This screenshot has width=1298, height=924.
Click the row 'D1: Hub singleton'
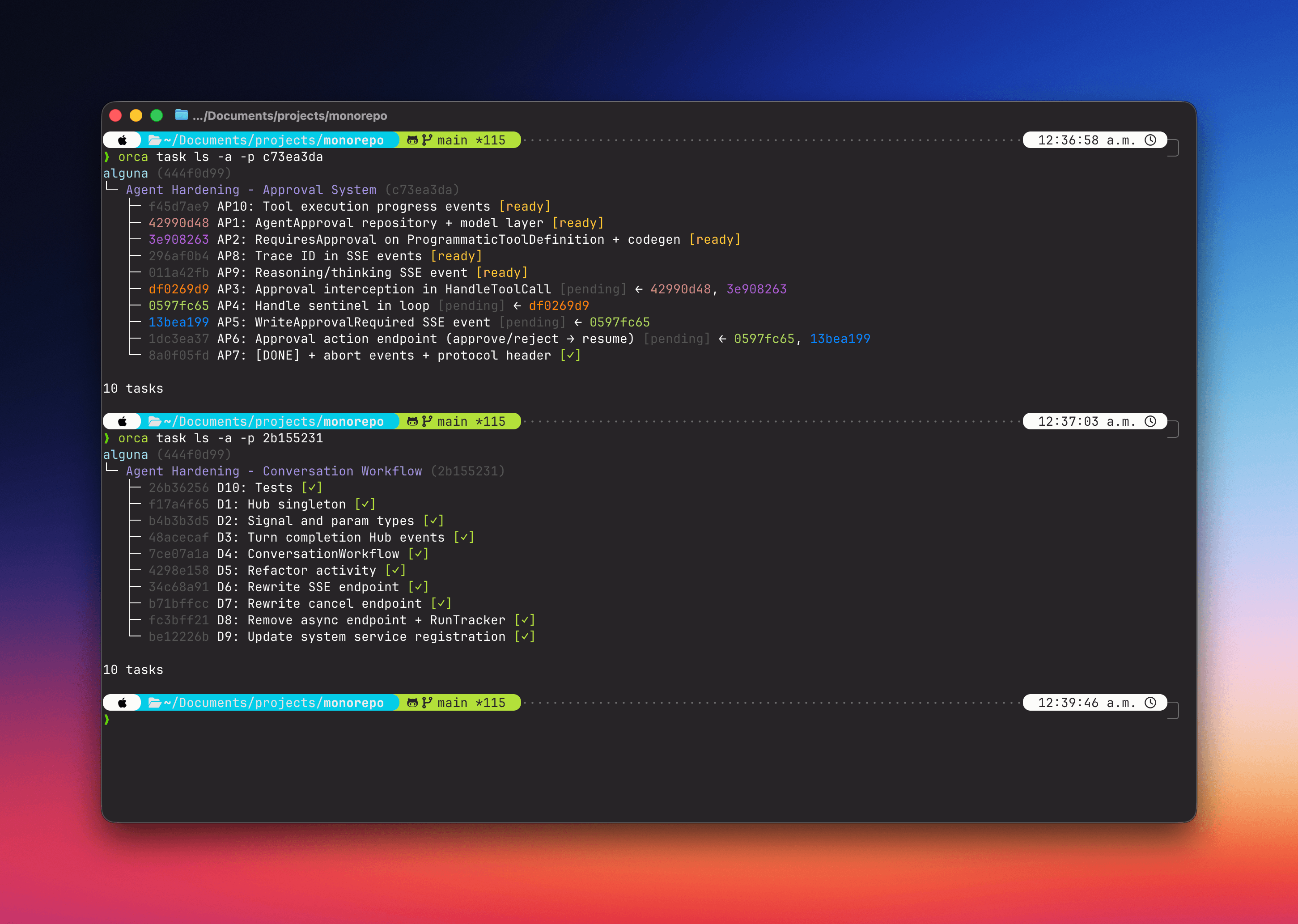click(x=262, y=504)
